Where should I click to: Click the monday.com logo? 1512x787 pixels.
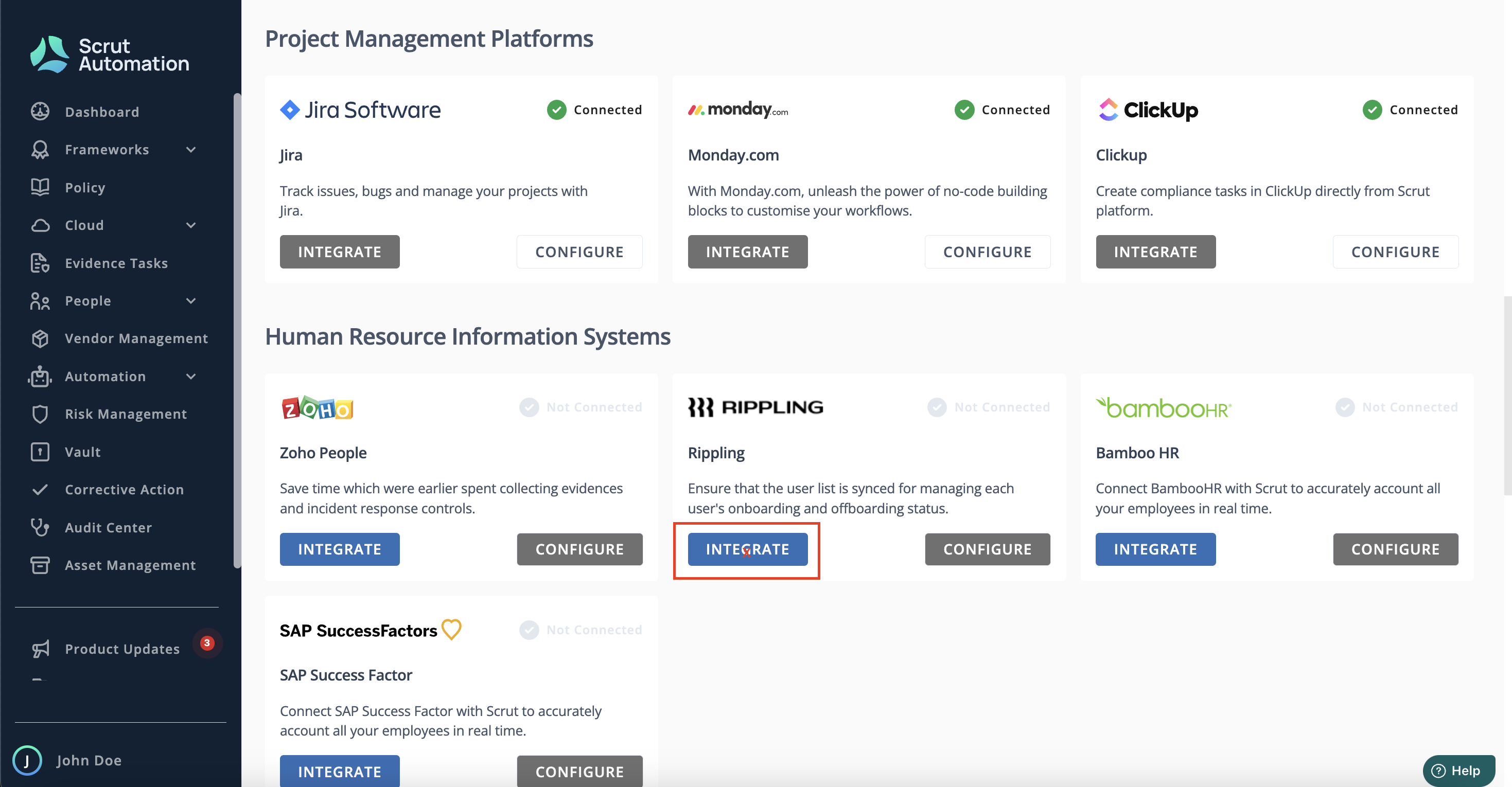[x=738, y=109]
